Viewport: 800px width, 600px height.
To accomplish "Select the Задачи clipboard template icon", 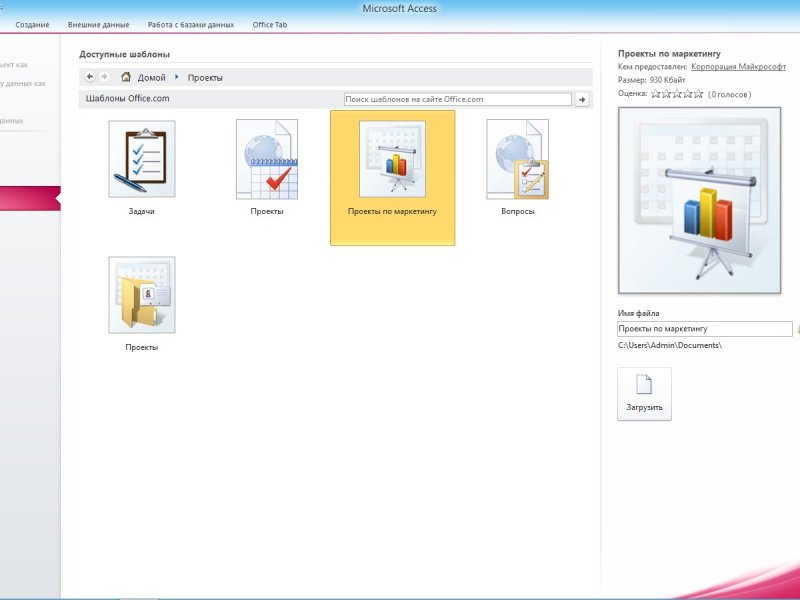I will coord(142,159).
